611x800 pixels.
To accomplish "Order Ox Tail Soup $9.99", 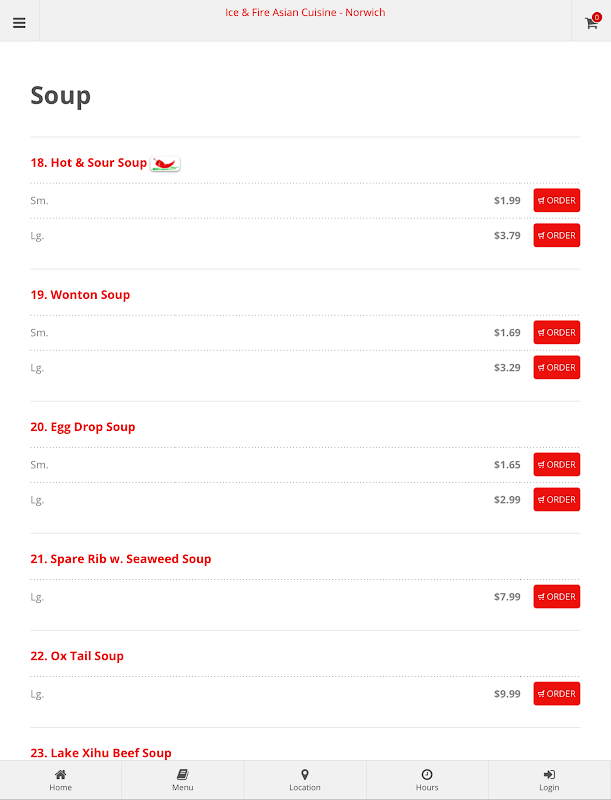I will [x=556, y=694].
